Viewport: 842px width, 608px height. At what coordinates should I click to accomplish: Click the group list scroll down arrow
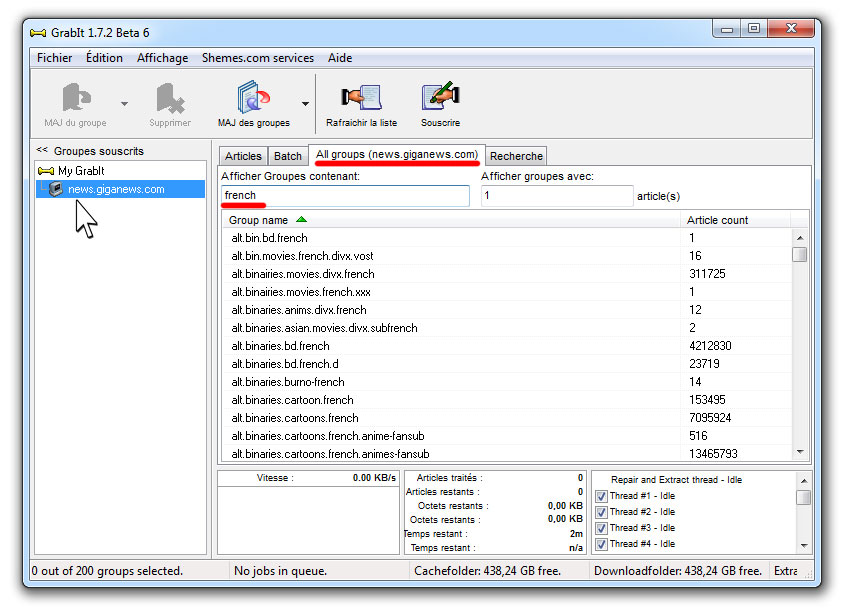point(800,452)
